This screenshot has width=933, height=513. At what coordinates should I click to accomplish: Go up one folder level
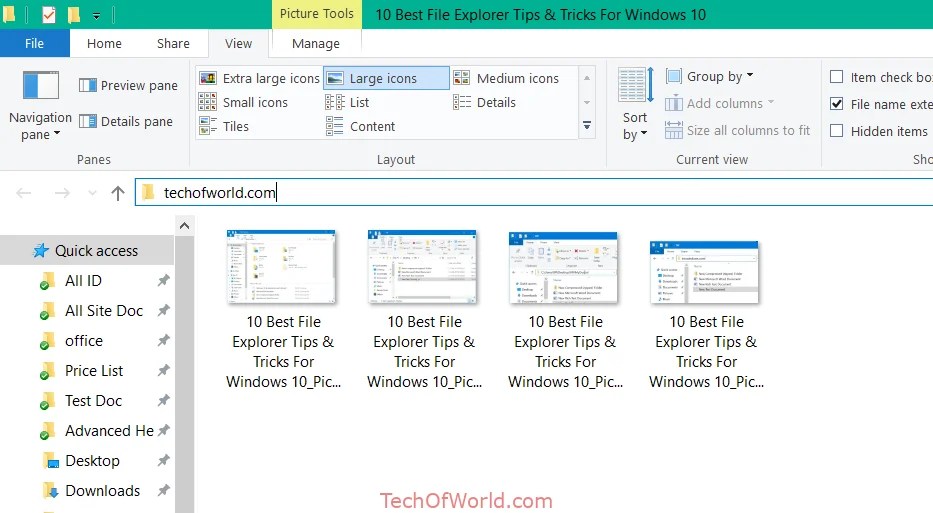coord(118,193)
